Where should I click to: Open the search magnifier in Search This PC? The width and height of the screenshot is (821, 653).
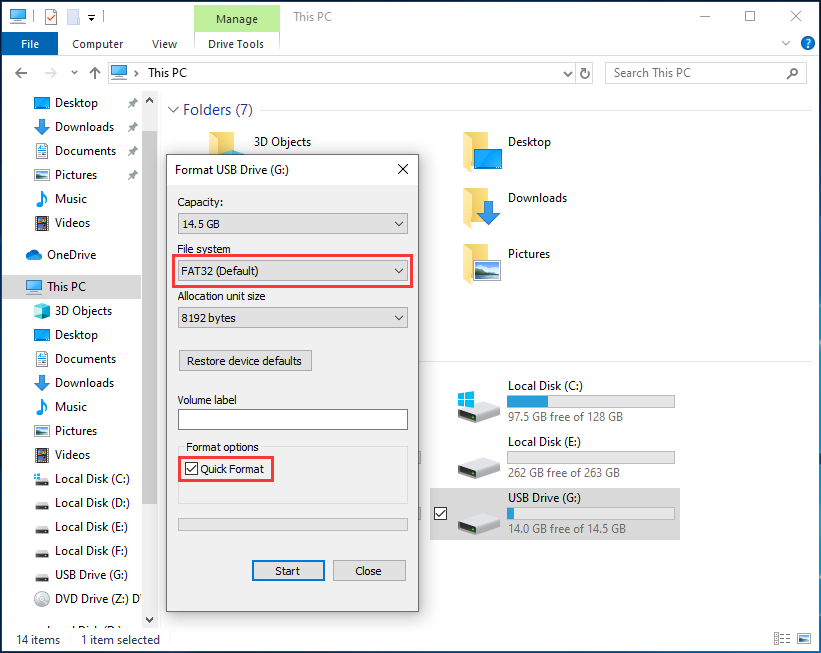tap(793, 73)
